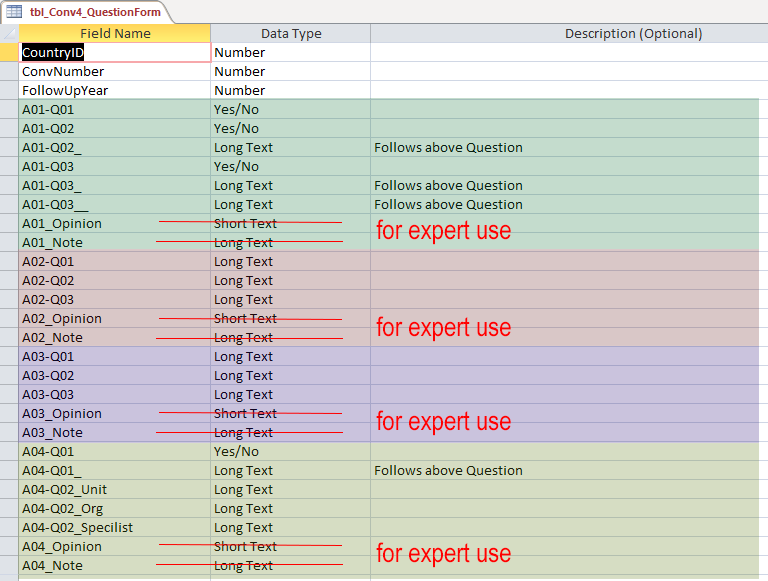Open the Data Type cell for CountryID
The image size is (768, 581).
[x=290, y=52]
